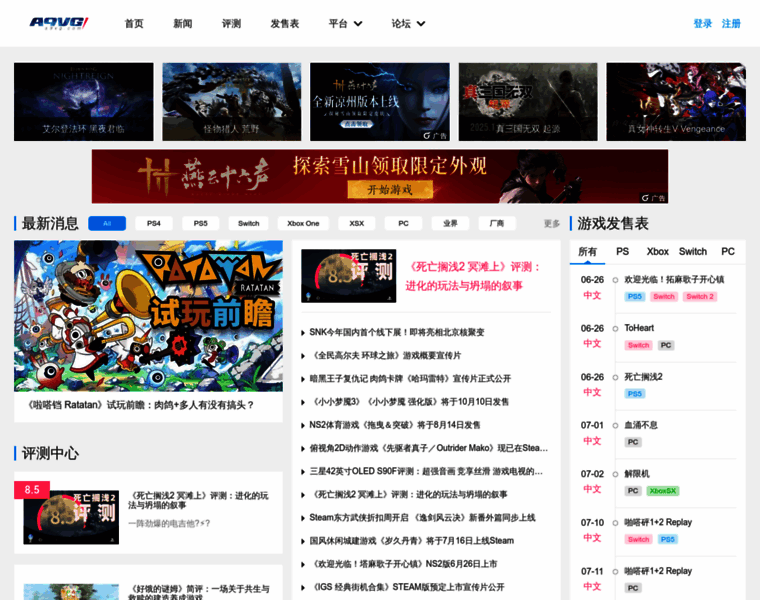Open 《好饿的谜姆》简评 review link

(199, 593)
